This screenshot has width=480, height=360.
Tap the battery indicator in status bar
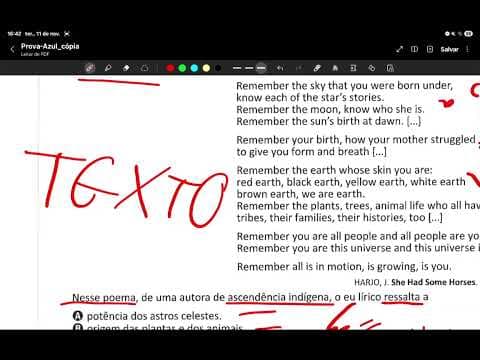468,34
